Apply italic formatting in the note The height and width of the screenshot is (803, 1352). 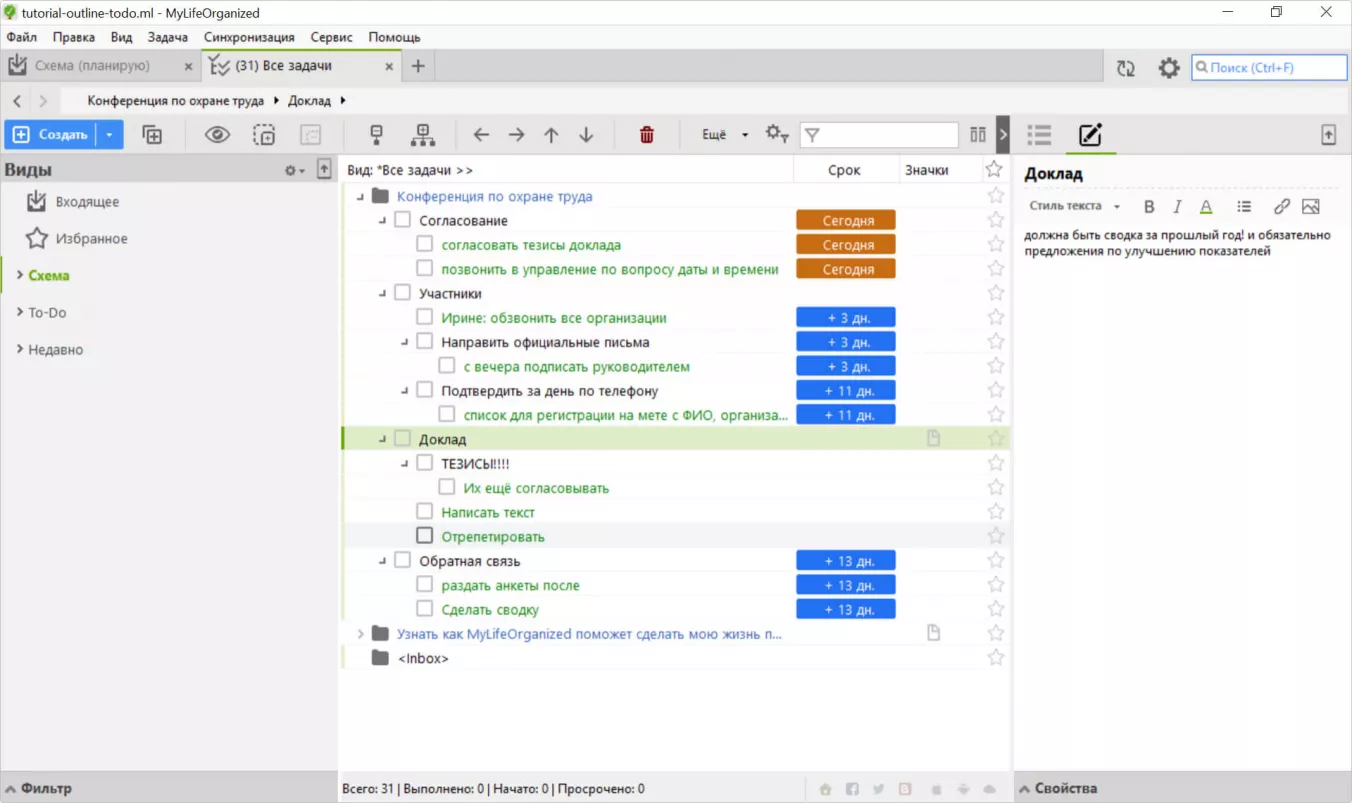pos(1177,207)
